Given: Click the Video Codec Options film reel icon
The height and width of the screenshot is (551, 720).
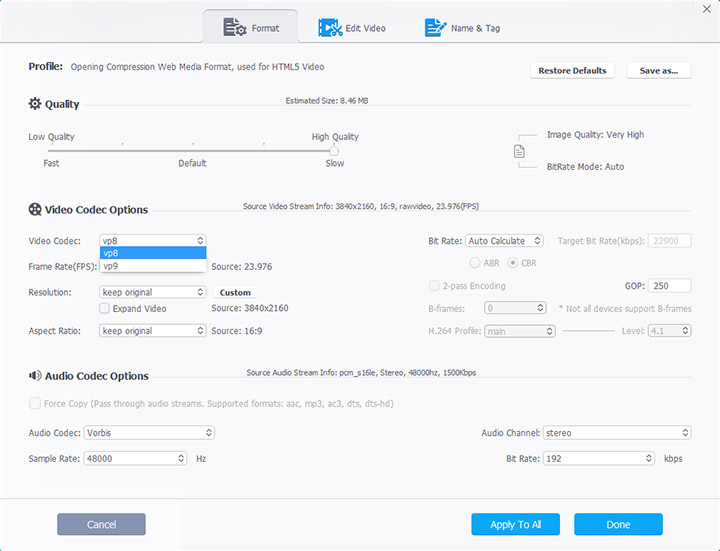Looking at the screenshot, I should pyautogui.click(x=36, y=210).
